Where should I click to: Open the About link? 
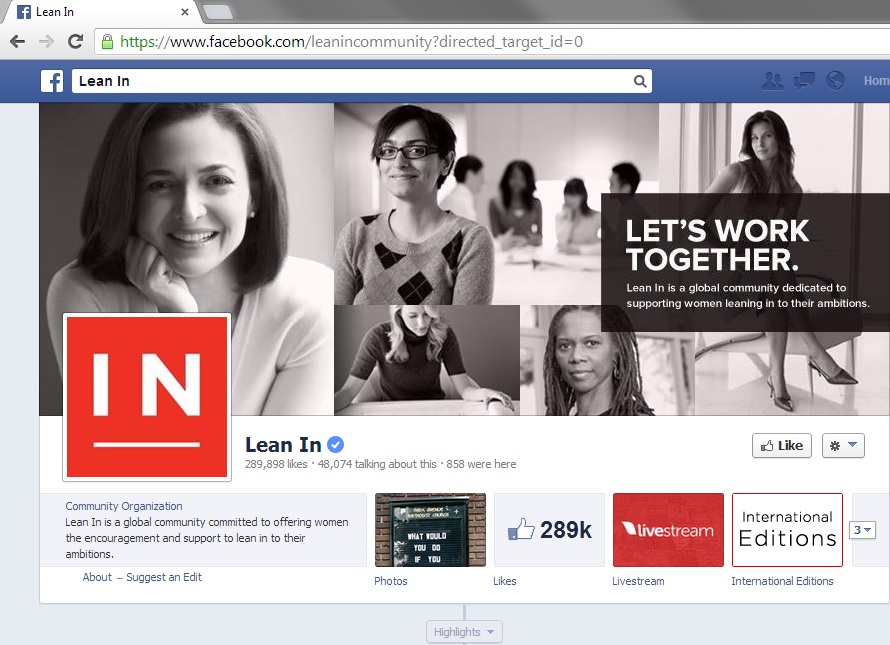click(97, 577)
